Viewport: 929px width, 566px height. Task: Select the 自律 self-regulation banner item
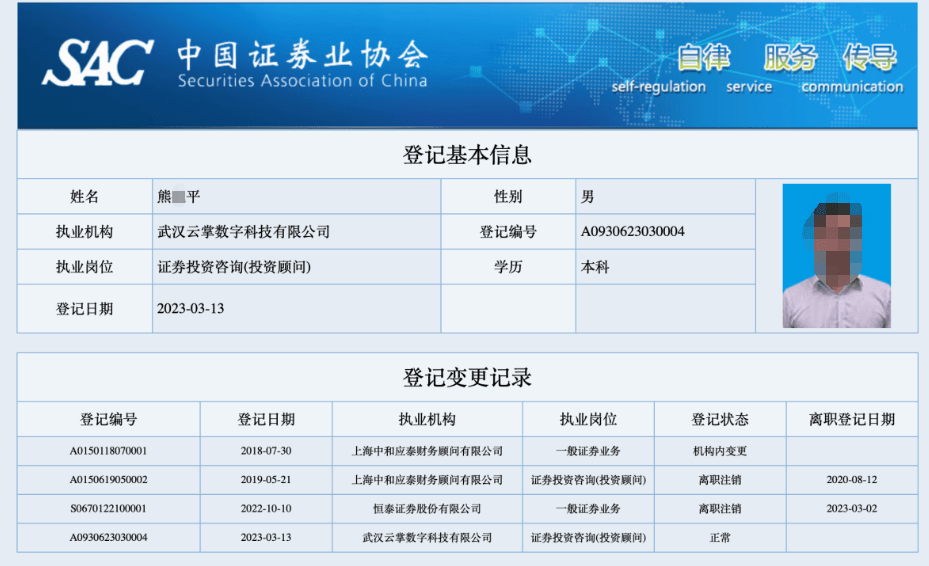[703, 58]
